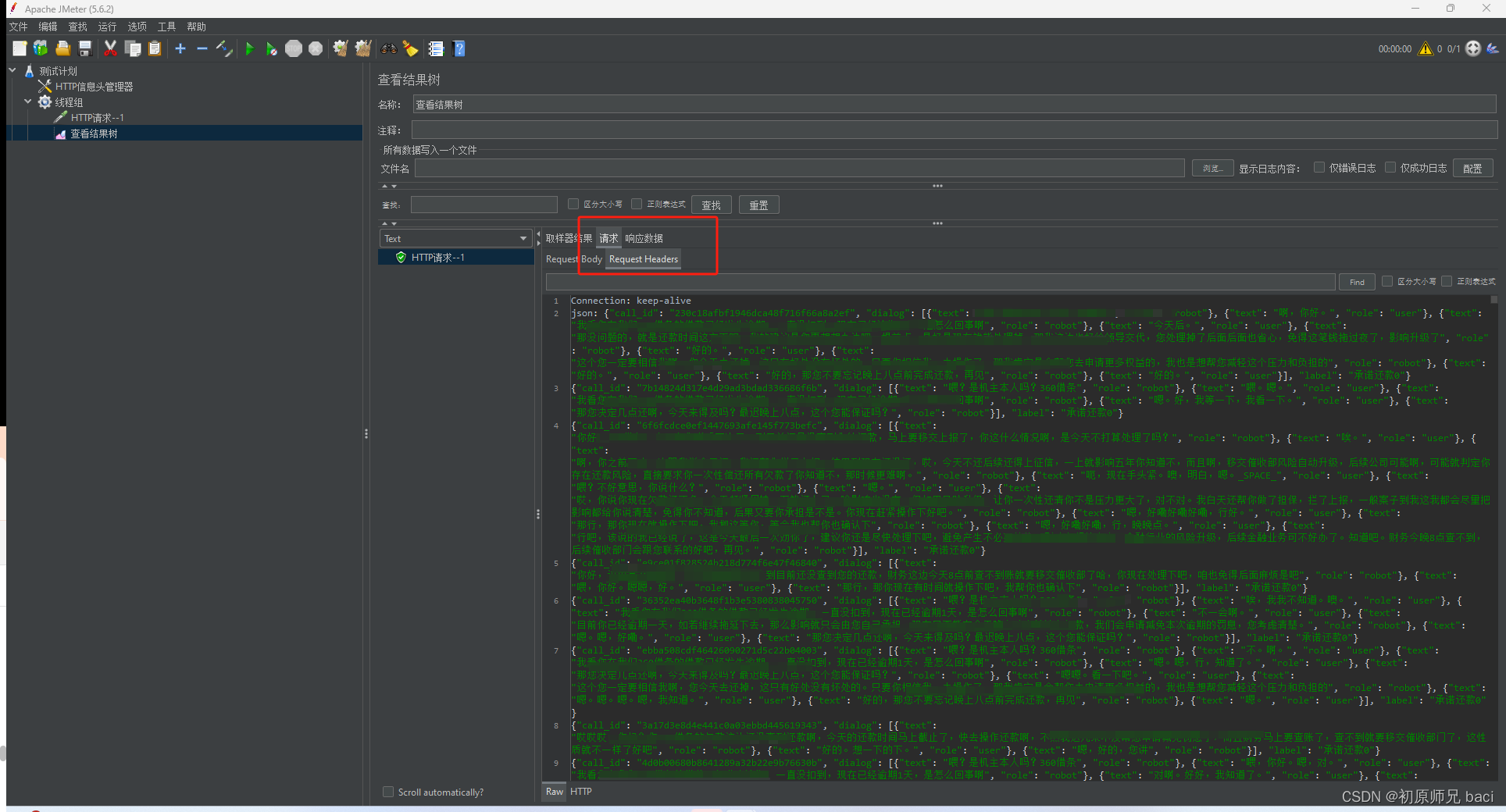Collapse the 测试计划 tree node arrow

click(x=12, y=70)
